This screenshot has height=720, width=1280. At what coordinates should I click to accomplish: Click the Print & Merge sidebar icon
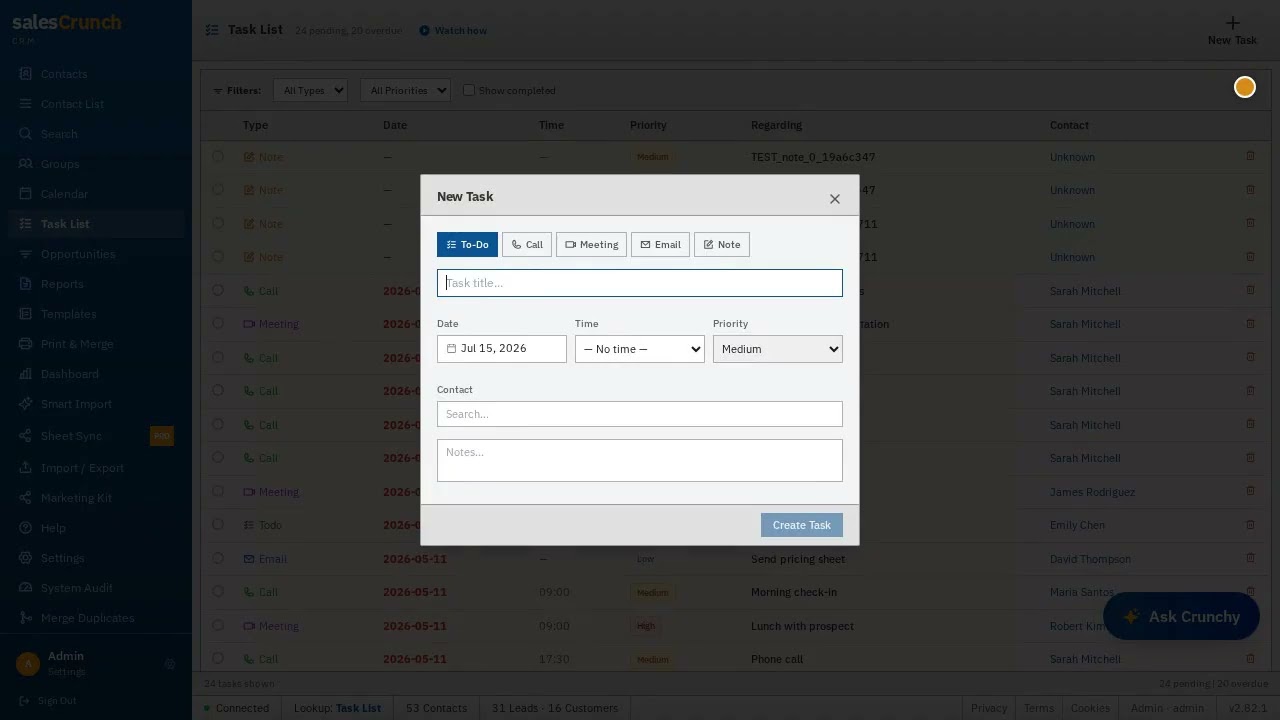(x=25, y=344)
